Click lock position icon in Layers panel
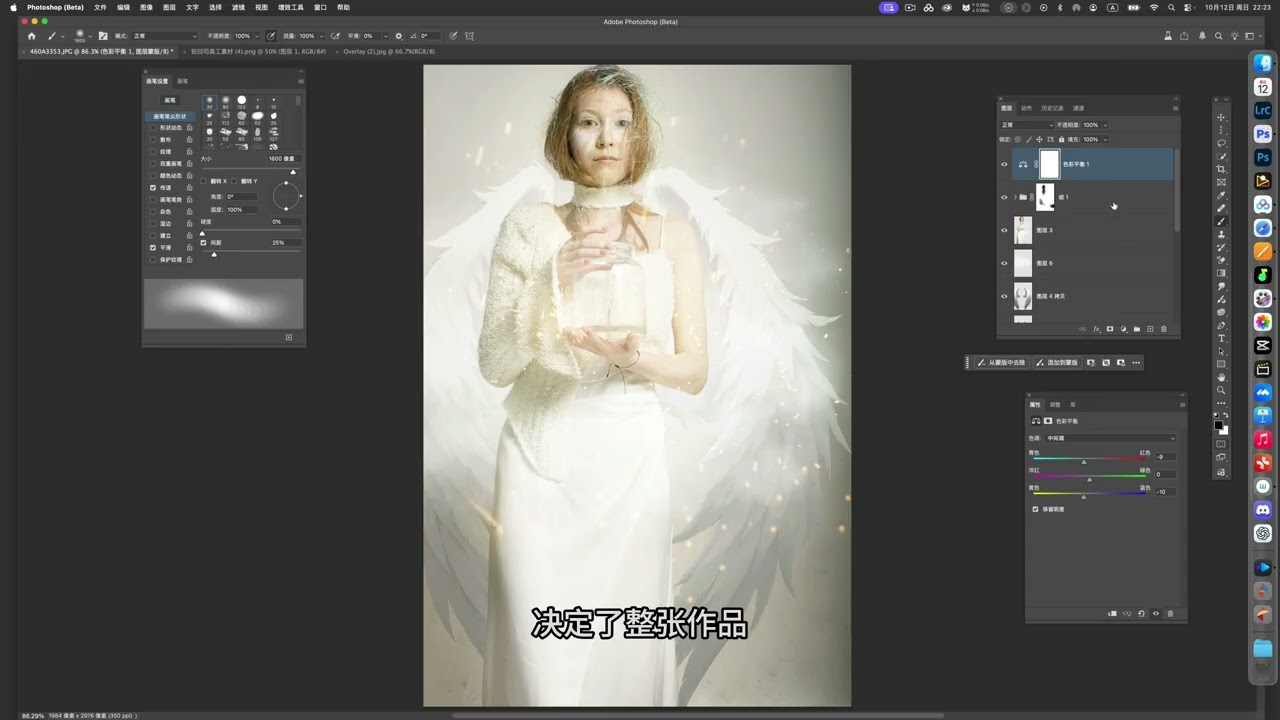The width and height of the screenshot is (1280, 720). point(1039,139)
